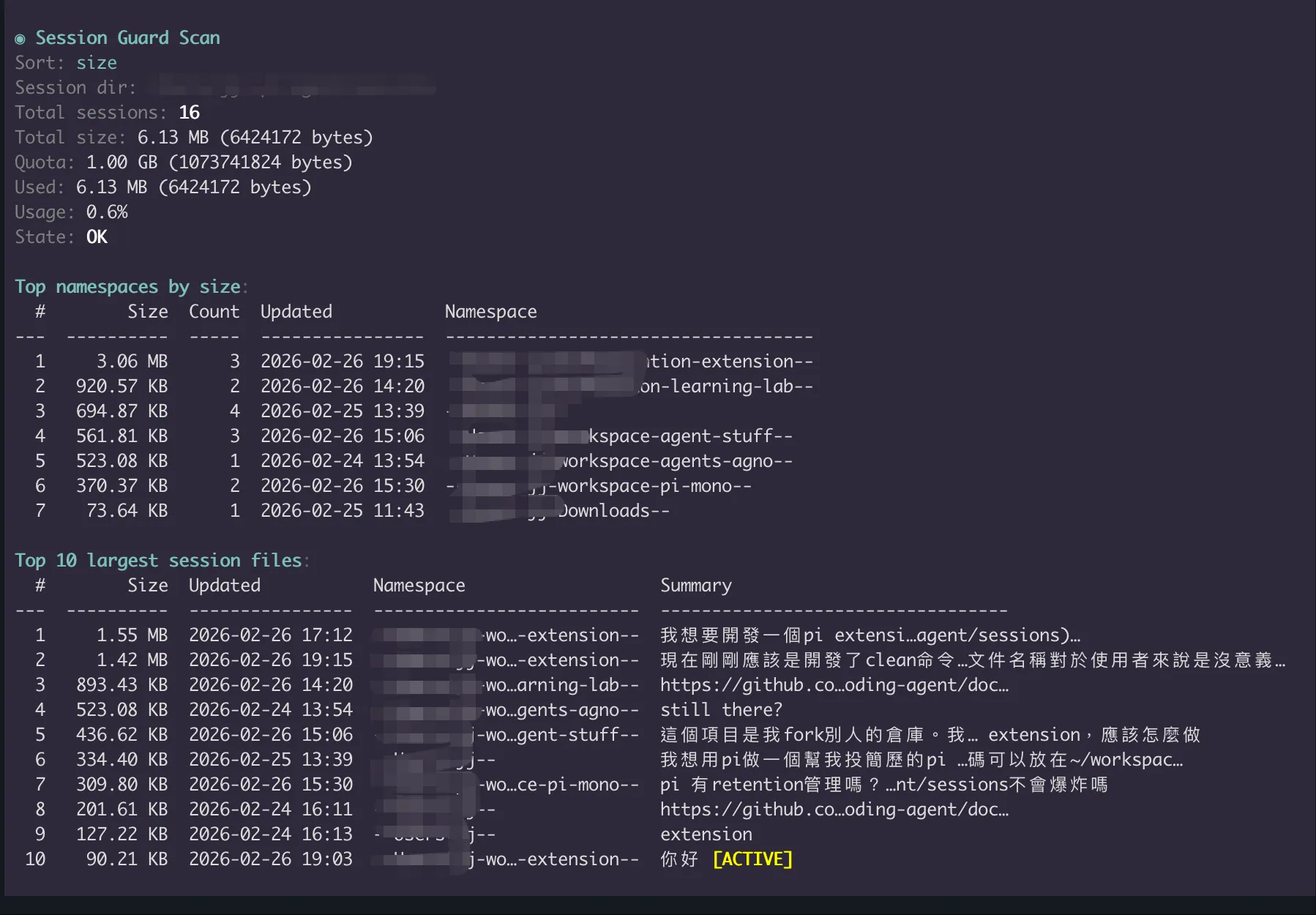Click the '2026-02-26 17:12' timestamp

[271, 635]
